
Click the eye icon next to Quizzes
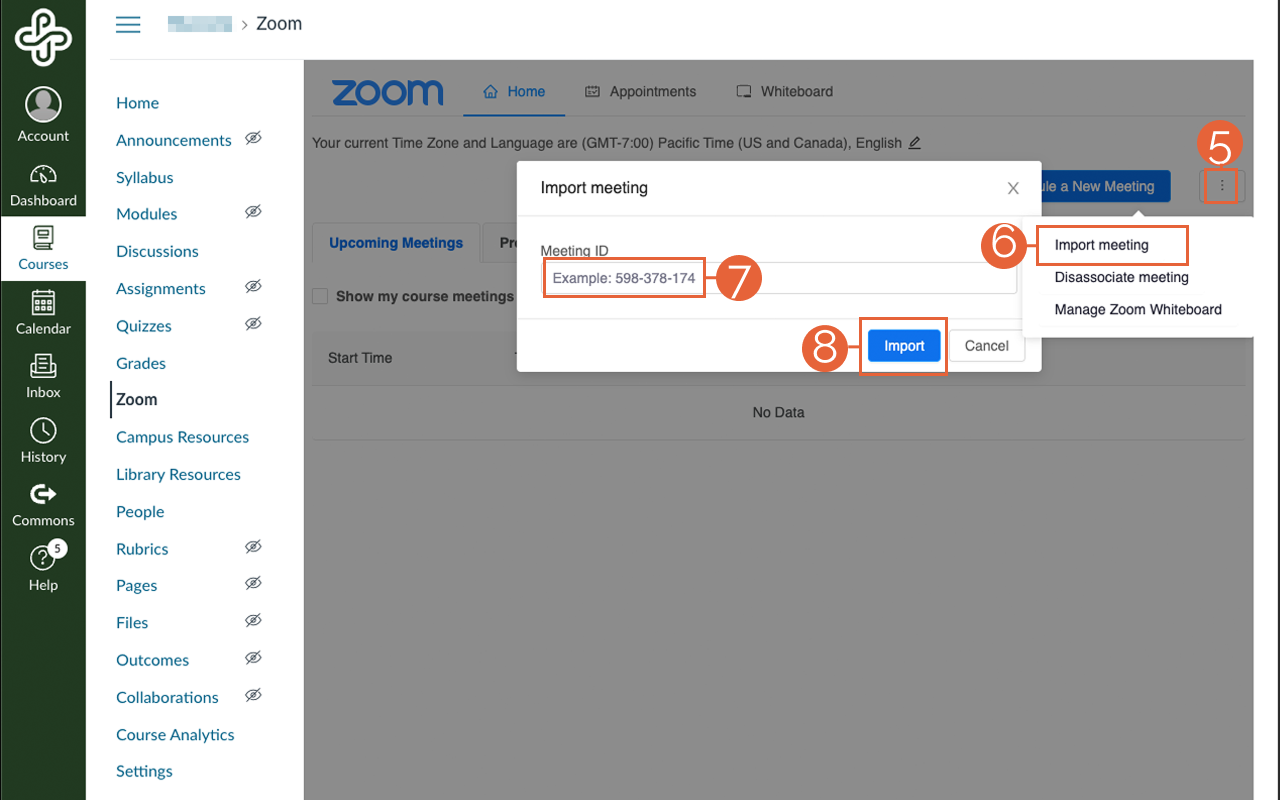(x=254, y=324)
